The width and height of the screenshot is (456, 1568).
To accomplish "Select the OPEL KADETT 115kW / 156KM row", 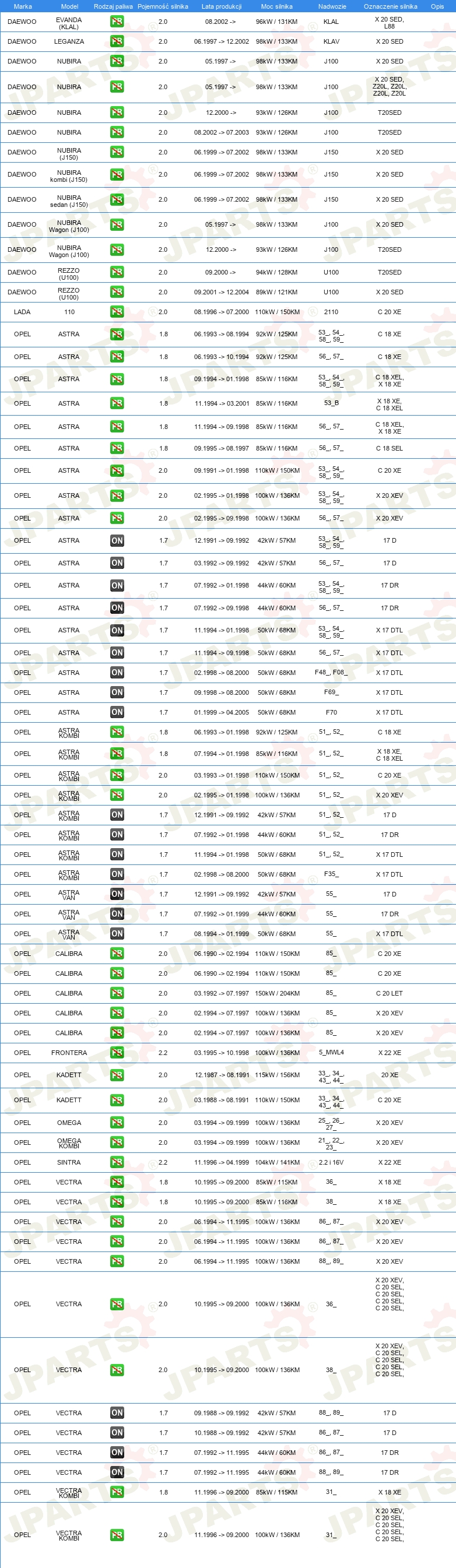I will pyautogui.click(x=227, y=1075).
